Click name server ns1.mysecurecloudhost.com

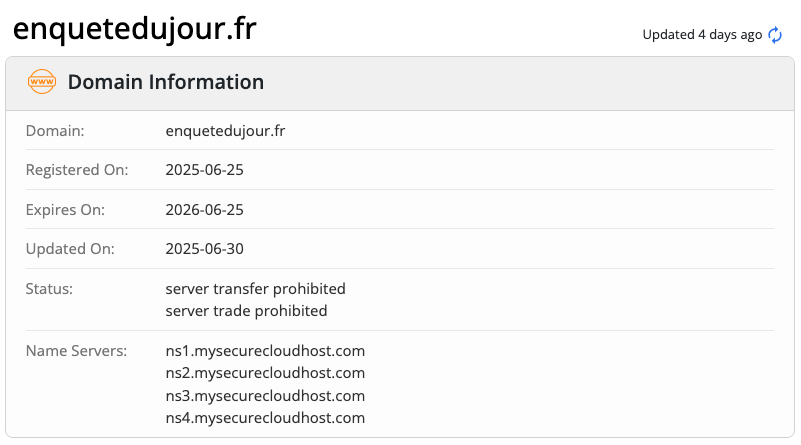[265, 351]
